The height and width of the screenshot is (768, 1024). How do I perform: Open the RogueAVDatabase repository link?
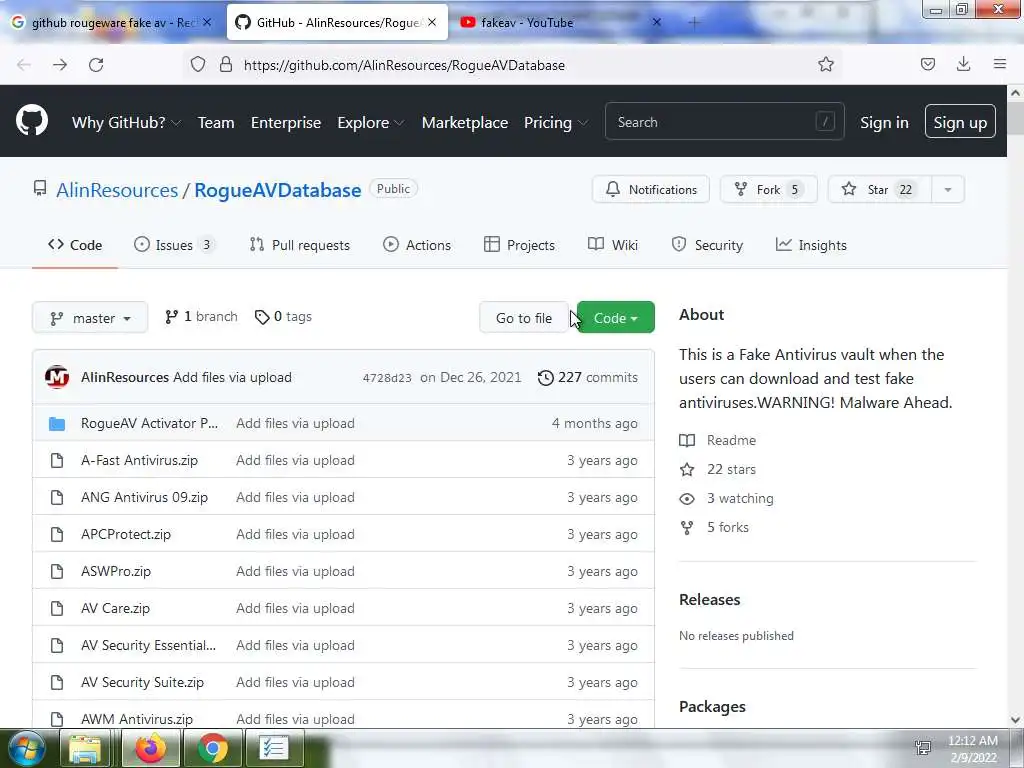pyautogui.click(x=278, y=190)
